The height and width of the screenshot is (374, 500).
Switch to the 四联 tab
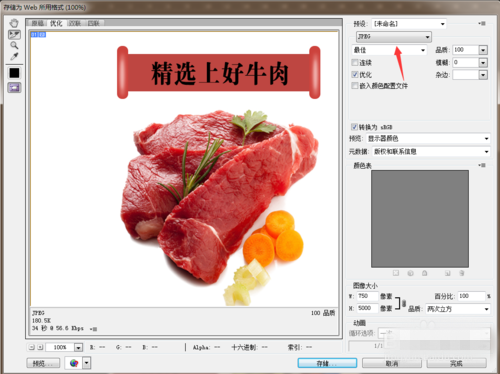click(x=94, y=23)
